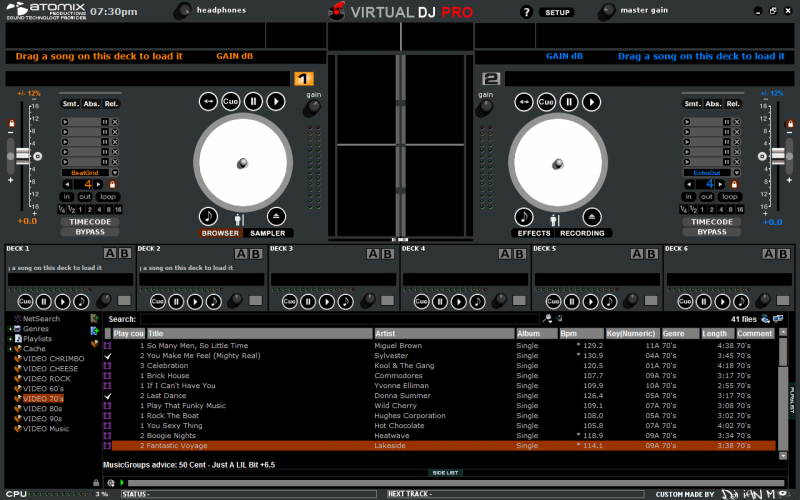Eject the track from the right turntable
The height and width of the screenshot is (500, 800).
[x=592, y=217]
